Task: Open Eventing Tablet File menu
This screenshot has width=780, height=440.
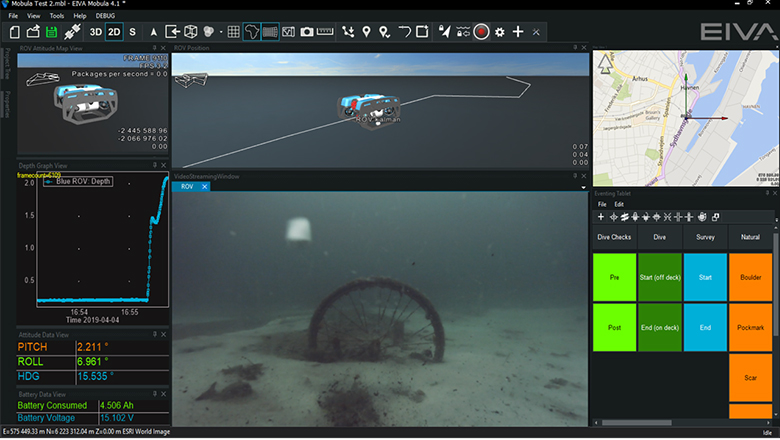Action: click(x=602, y=204)
